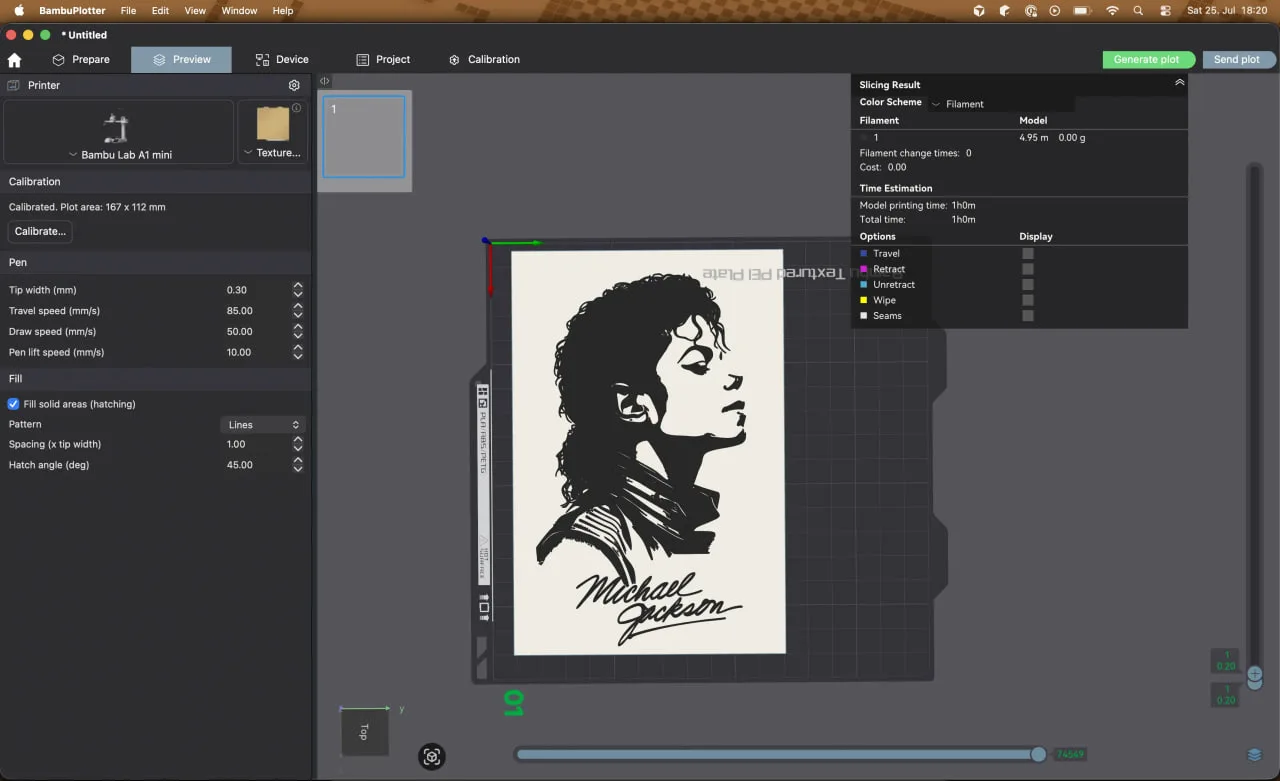1280x781 pixels.
Task: Open the Textured plate type dropdown
Action: [x=272, y=153]
